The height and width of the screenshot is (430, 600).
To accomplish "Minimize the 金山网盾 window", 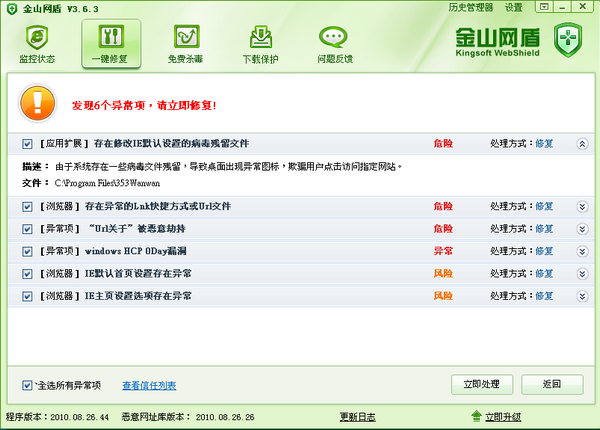I will (562, 7).
